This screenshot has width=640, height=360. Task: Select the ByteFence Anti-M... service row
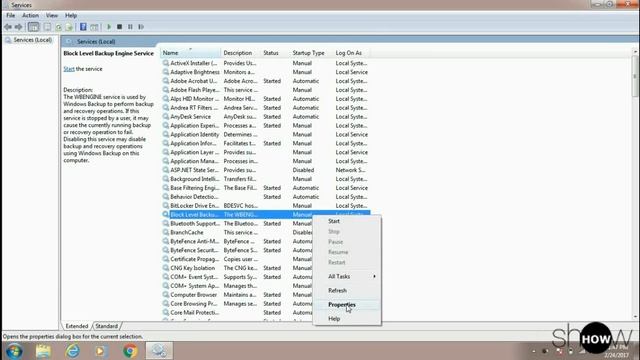tap(237, 242)
